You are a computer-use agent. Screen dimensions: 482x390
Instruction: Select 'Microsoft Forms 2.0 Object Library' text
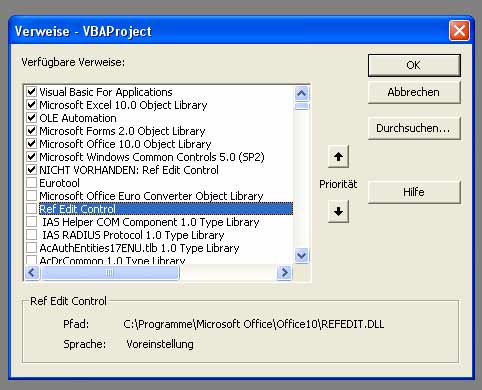pyautogui.click(x=122, y=131)
